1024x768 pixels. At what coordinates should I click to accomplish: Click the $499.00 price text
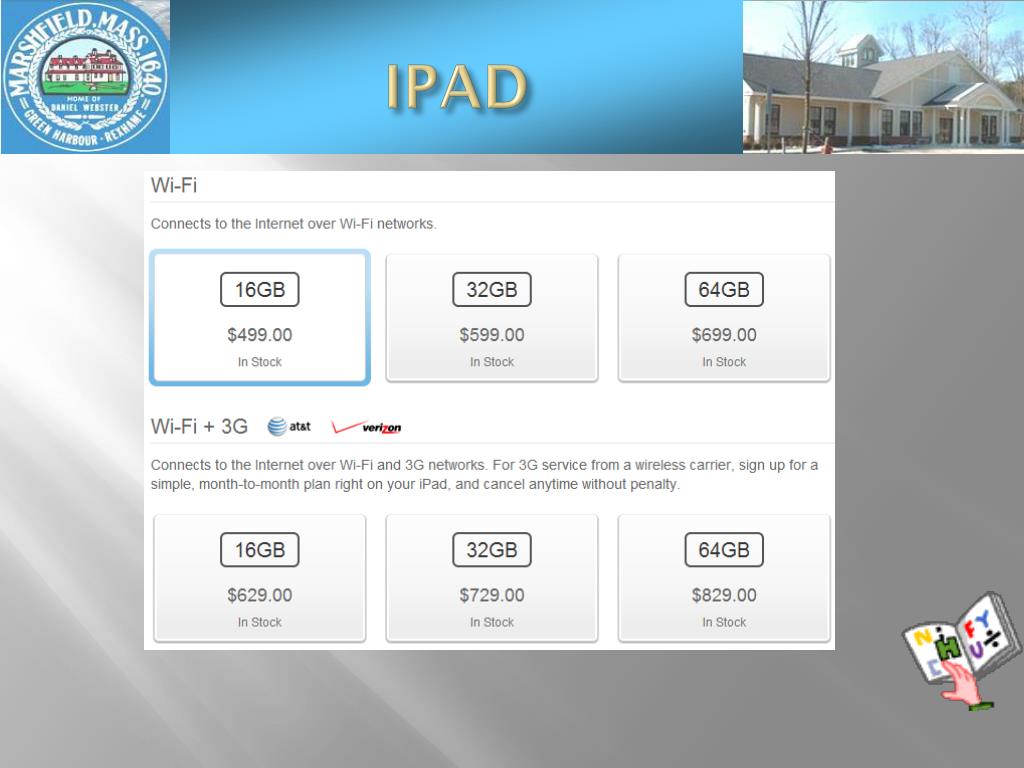click(260, 335)
